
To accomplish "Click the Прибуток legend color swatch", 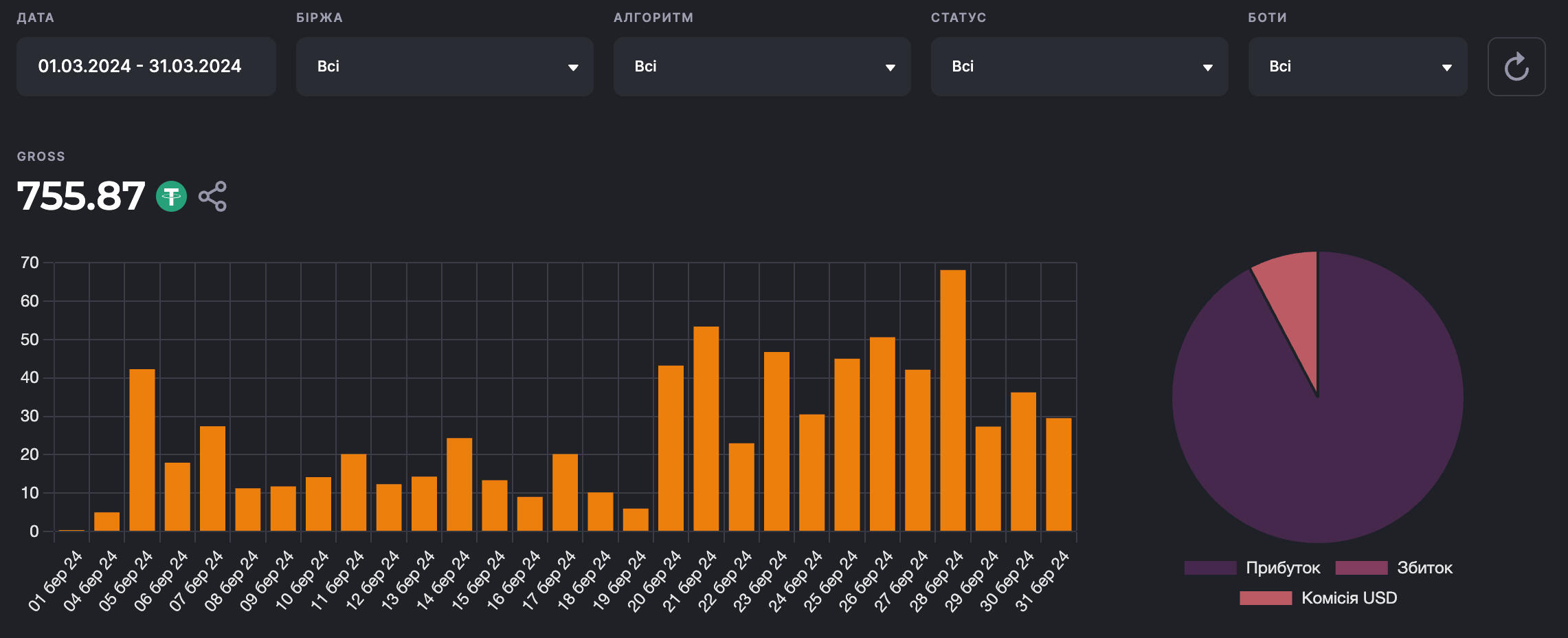I will click(1210, 568).
